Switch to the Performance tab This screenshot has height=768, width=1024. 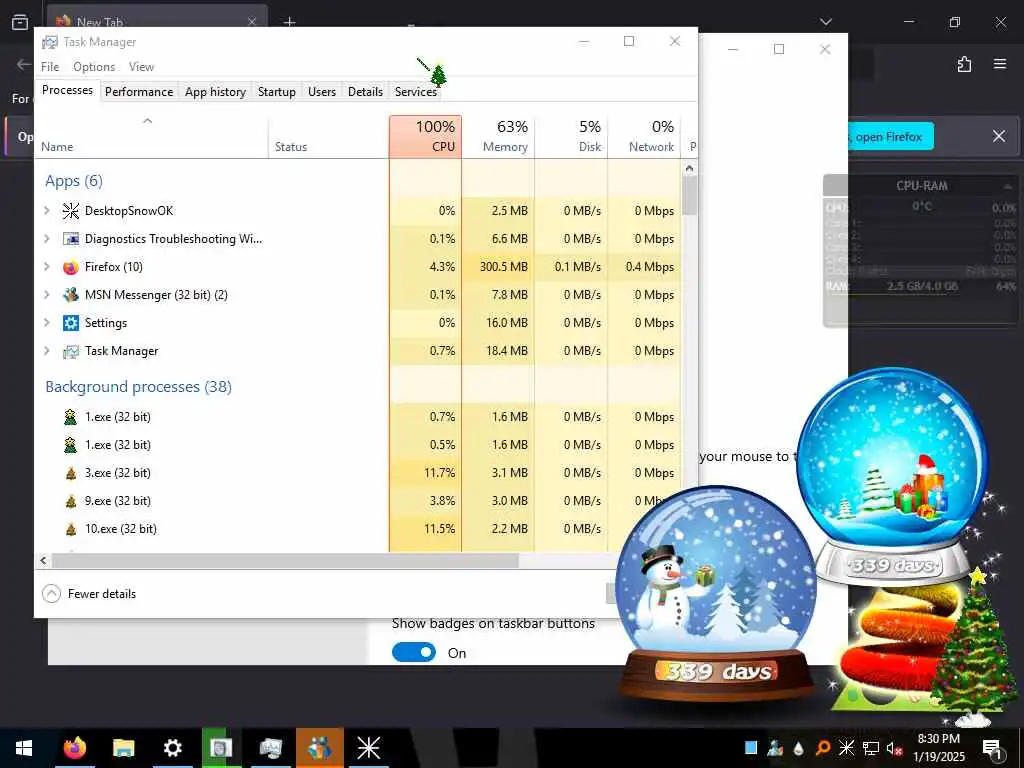139,91
